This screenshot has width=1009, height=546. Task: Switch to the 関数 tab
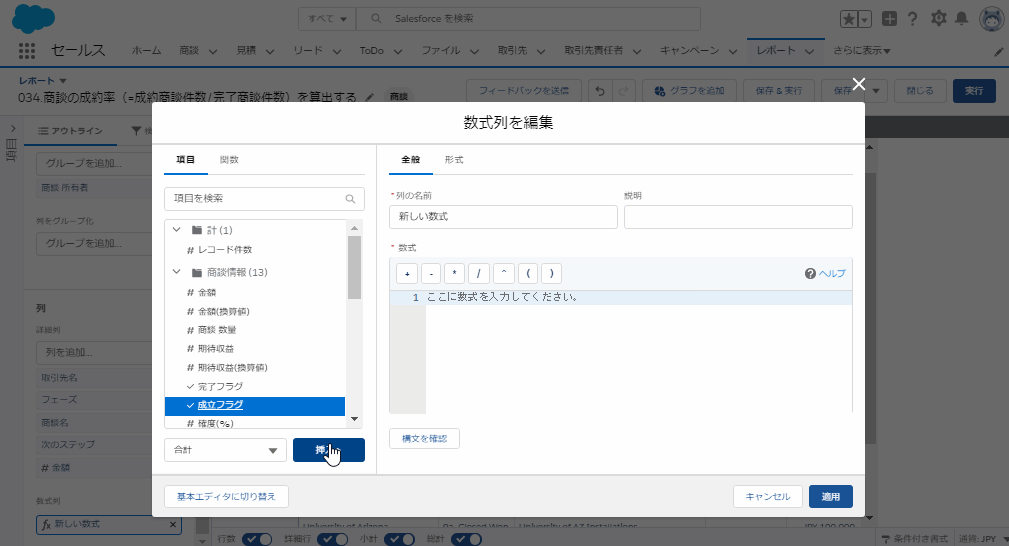pyautogui.click(x=229, y=160)
